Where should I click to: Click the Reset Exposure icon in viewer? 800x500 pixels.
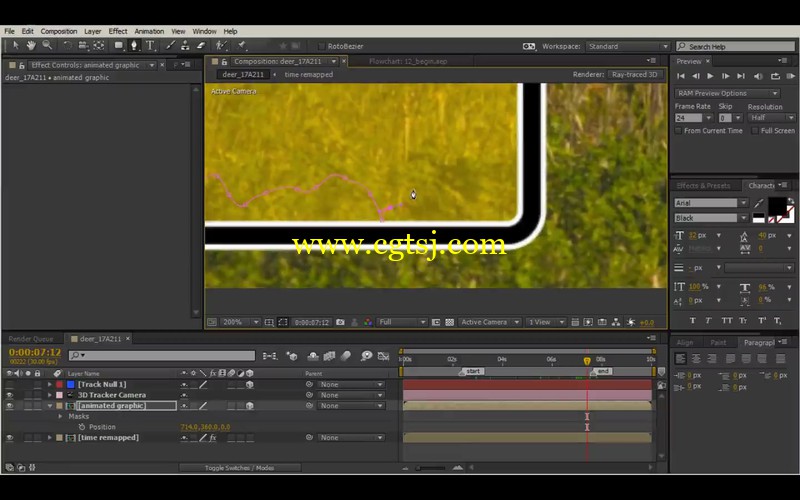click(x=631, y=322)
